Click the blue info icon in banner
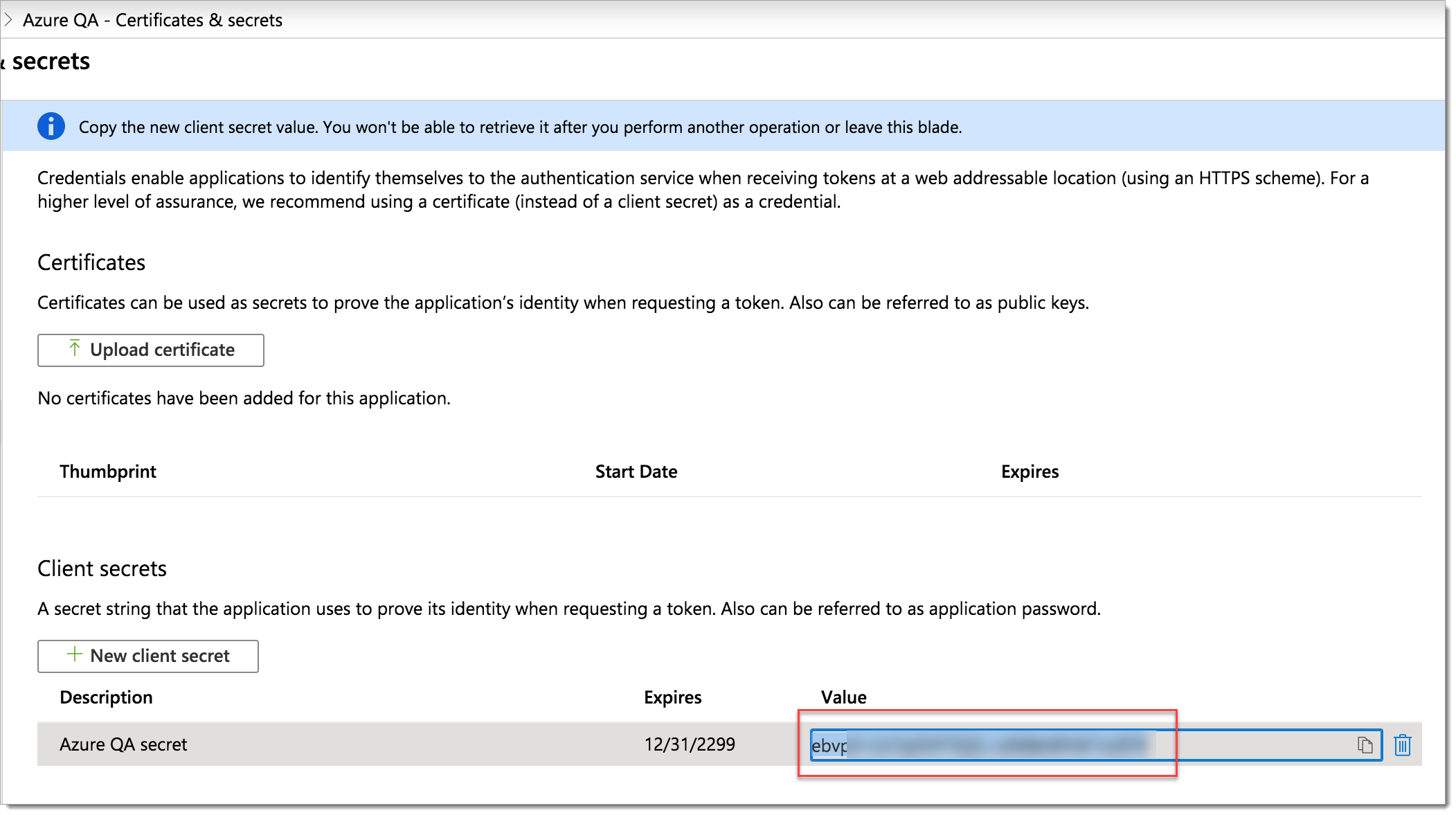The image size is (1456, 815). pos(51,127)
